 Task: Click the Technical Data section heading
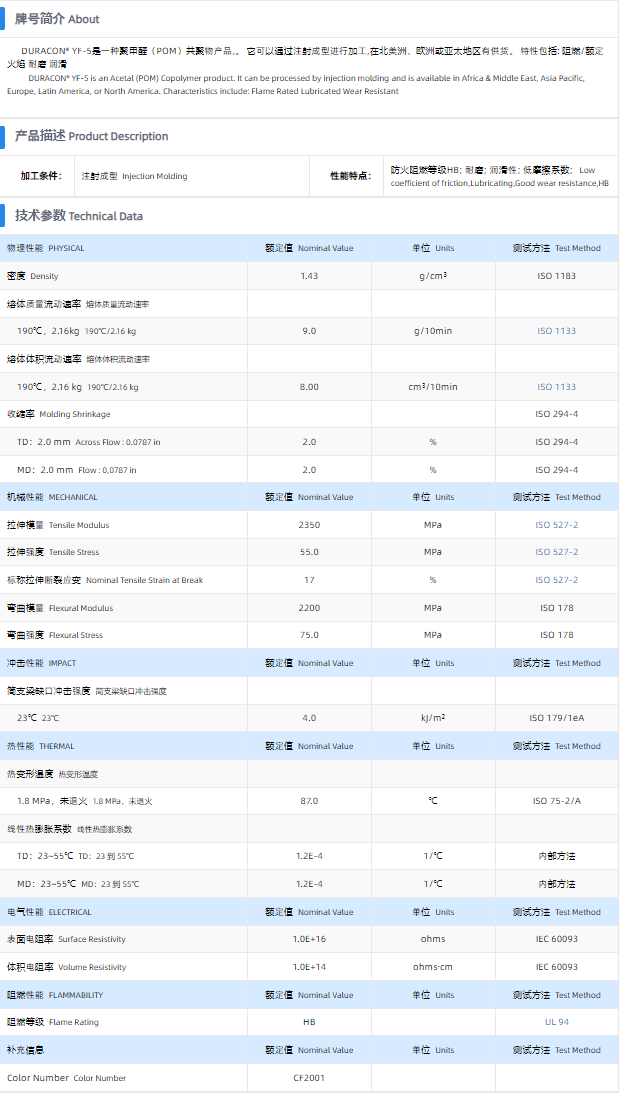pos(78,215)
